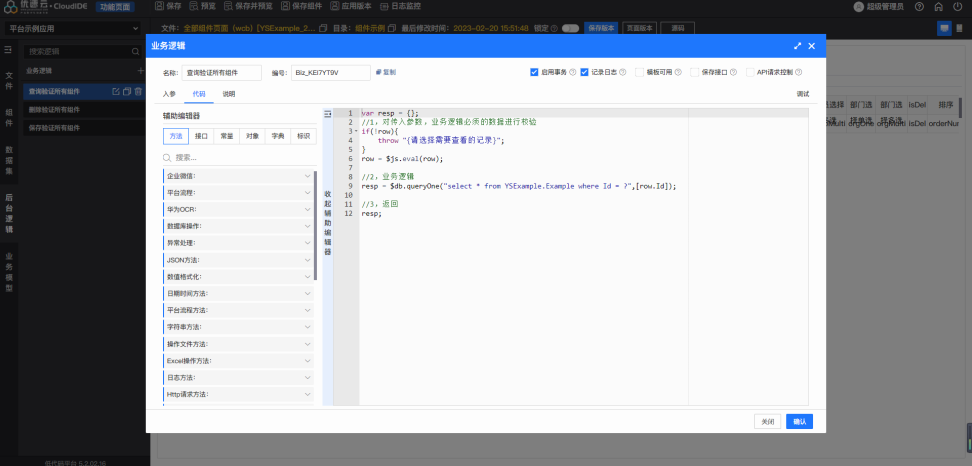Open 应用版本 from the top toolbar
This screenshot has height=466, width=972.
coord(350,6)
